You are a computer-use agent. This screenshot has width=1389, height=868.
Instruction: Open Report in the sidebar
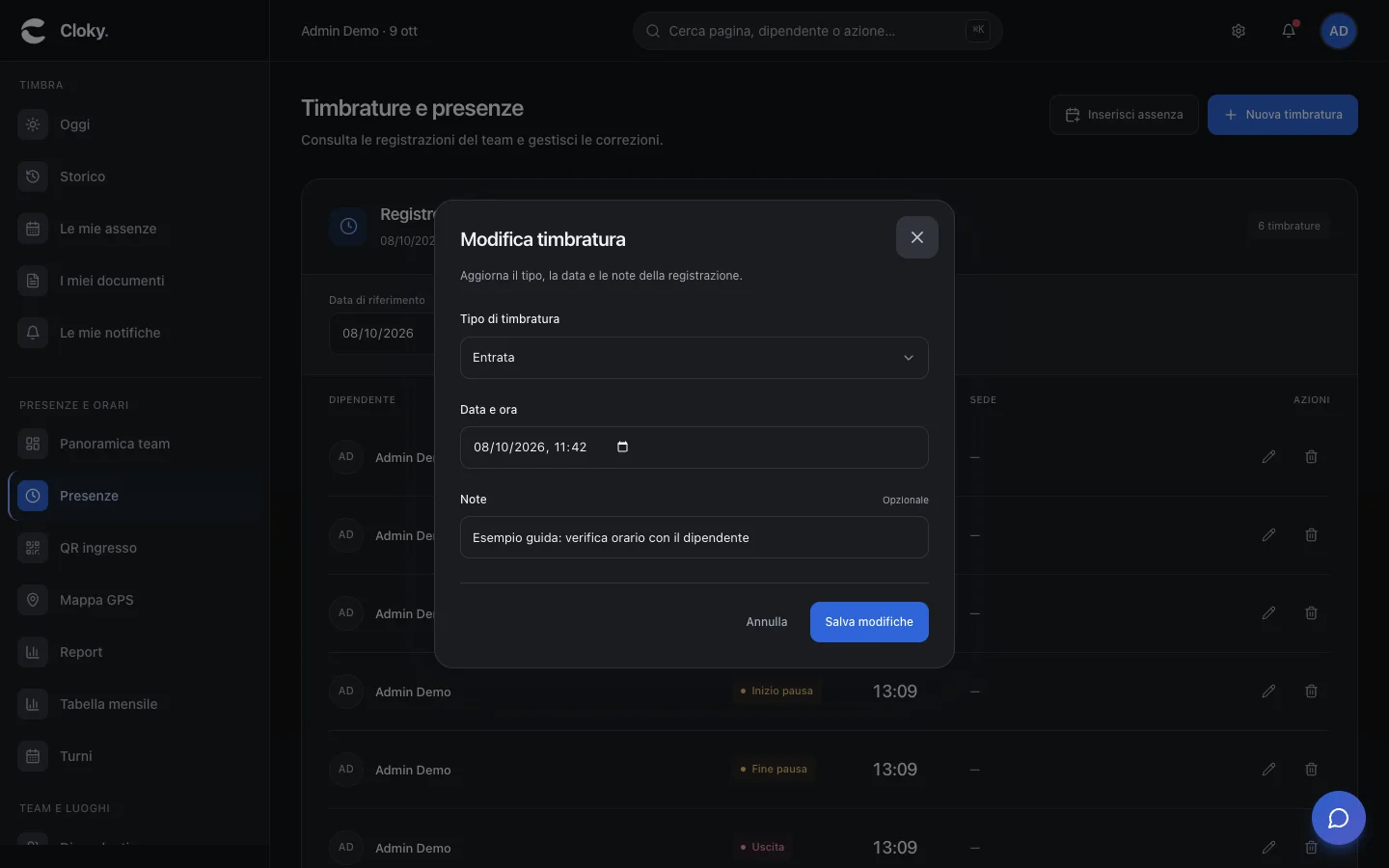pyautogui.click(x=135, y=652)
